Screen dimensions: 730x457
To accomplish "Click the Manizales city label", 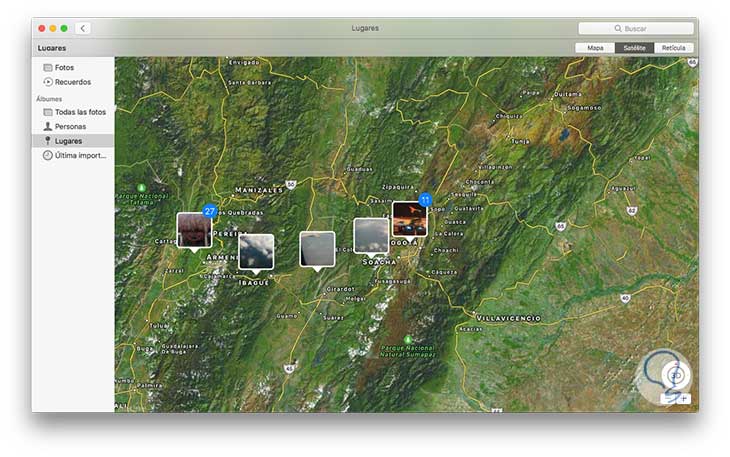I will pyautogui.click(x=259, y=190).
